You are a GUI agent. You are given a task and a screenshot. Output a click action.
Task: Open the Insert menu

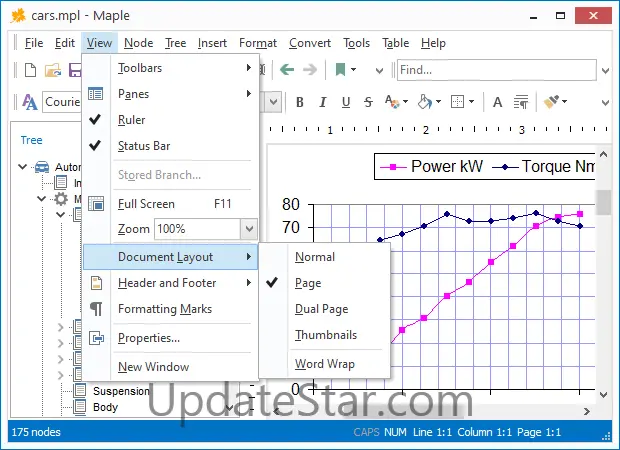coord(212,43)
